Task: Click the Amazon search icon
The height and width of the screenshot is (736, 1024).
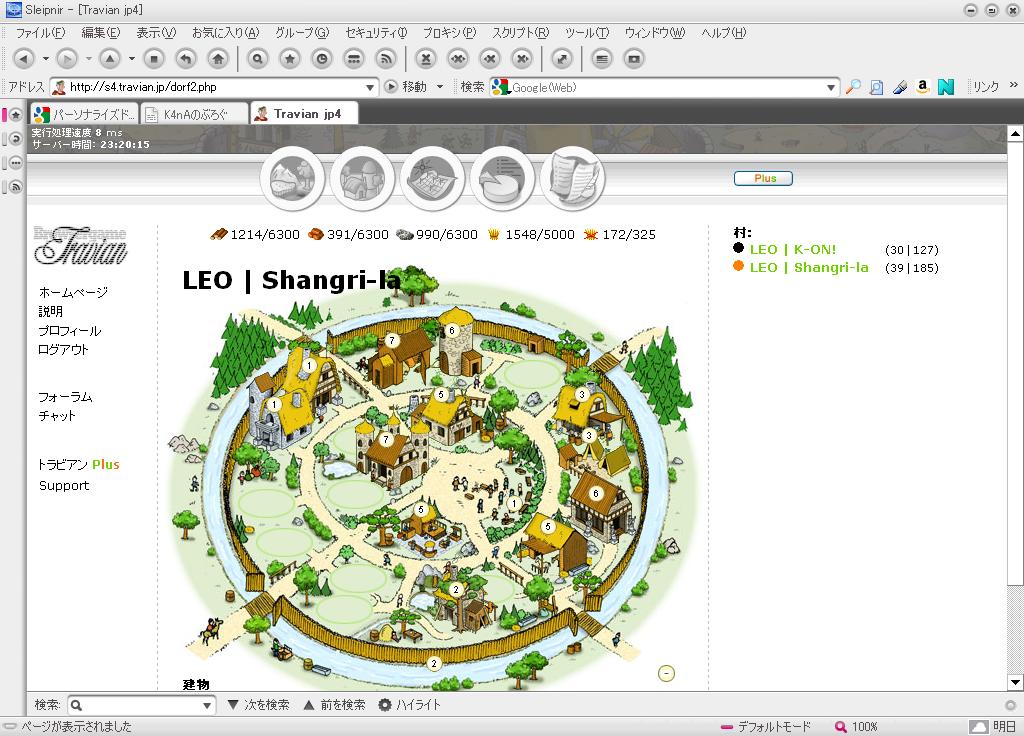Action: pos(923,87)
